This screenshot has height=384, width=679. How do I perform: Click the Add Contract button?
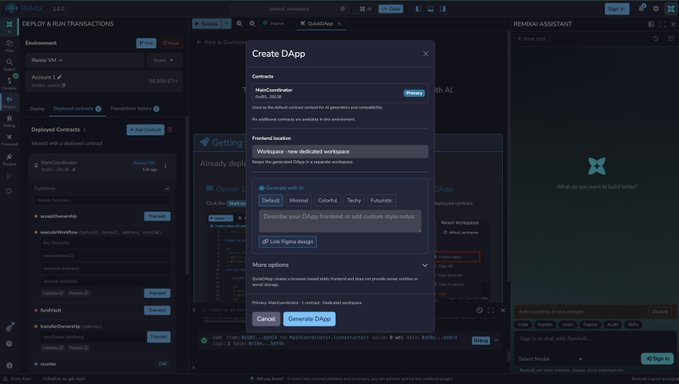click(146, 130)
